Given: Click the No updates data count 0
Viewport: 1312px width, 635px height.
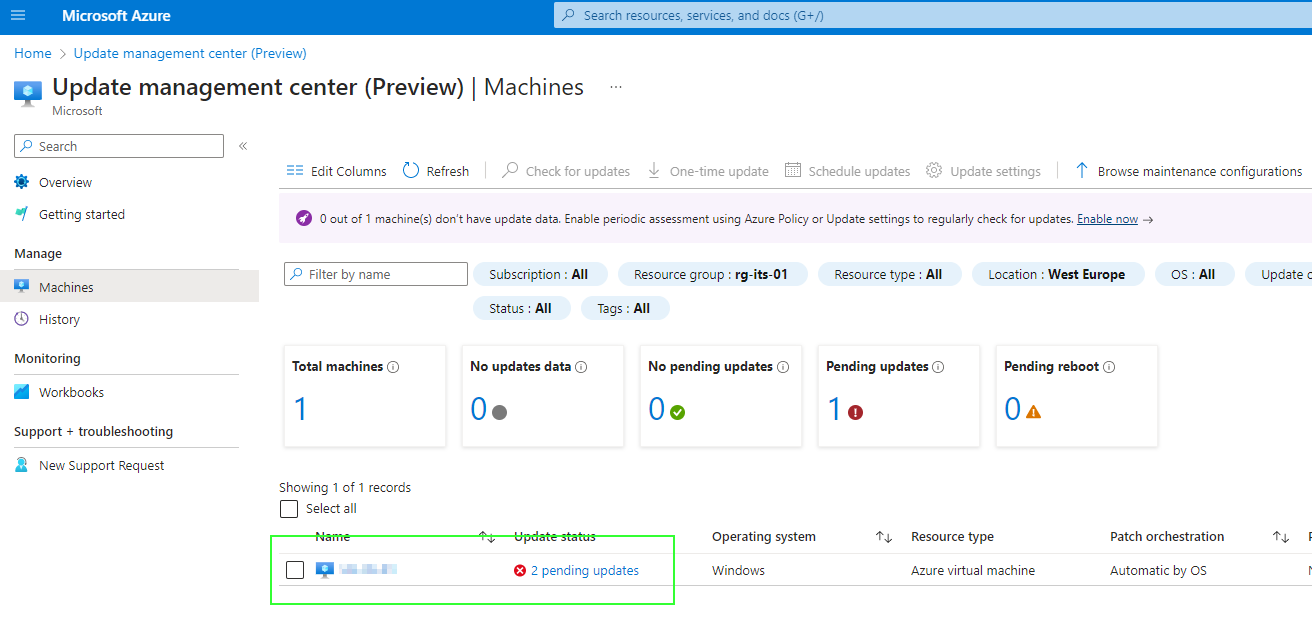Looking at the screenshot, I should (x=479, y=408).
